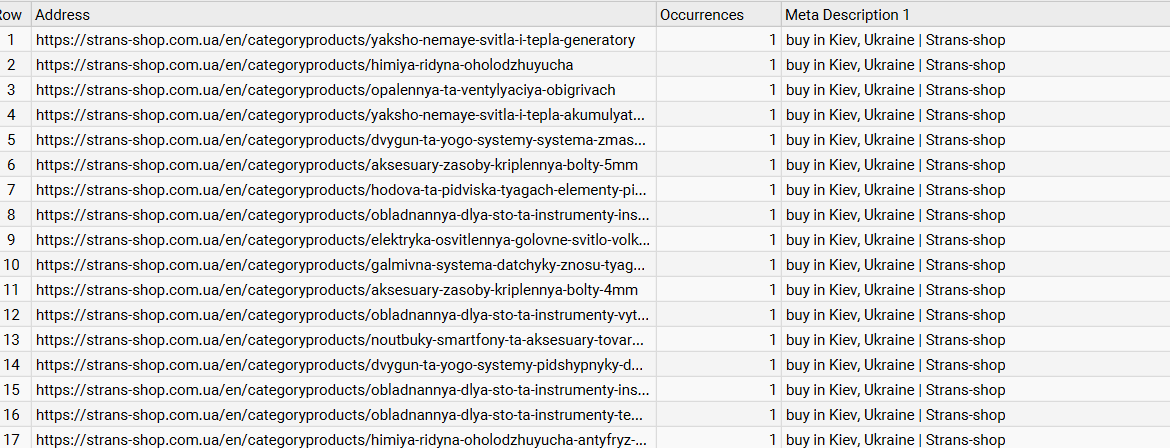The width and height of the screenshot is (1170, 448).
Task: Select the Occurrences value in row 10
Action: pyautogui.click(x=719, y=265)
